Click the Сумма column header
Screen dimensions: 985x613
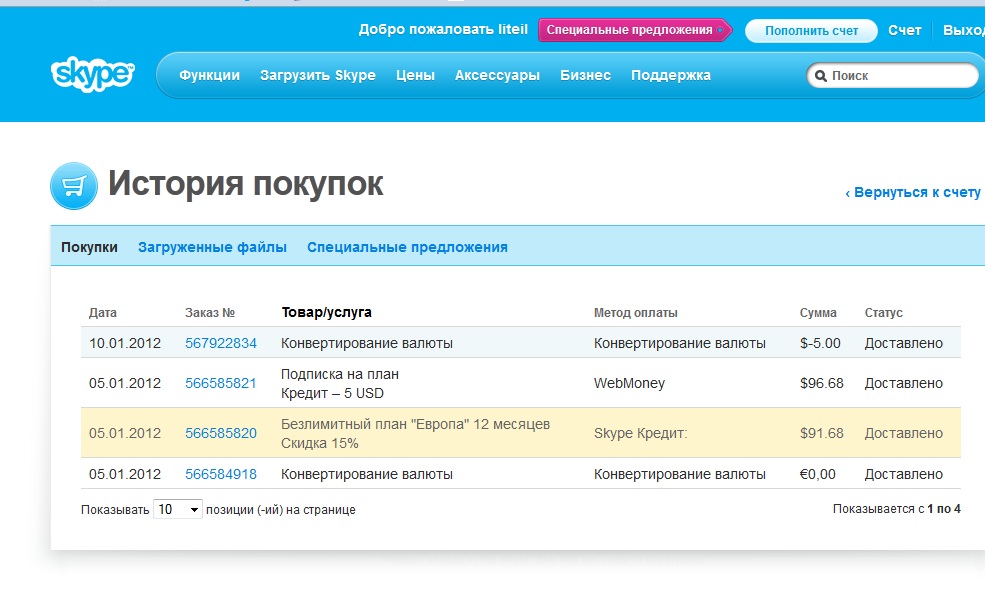[x=818, y=312]
